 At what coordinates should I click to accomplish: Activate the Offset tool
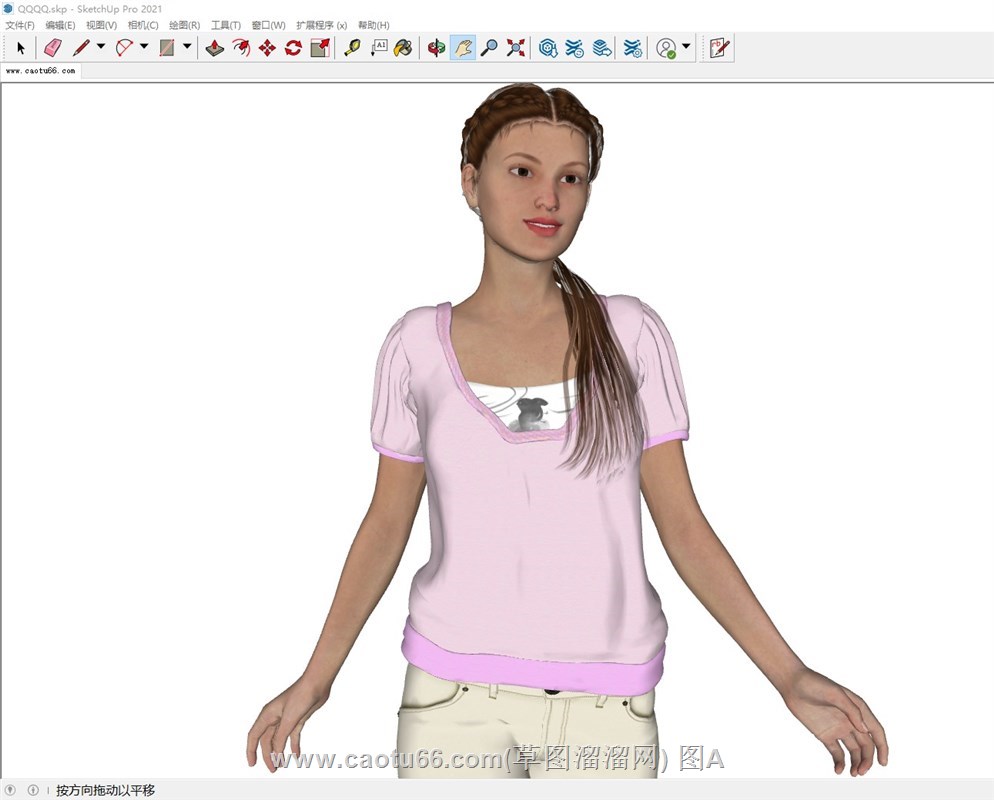point(241,48)
